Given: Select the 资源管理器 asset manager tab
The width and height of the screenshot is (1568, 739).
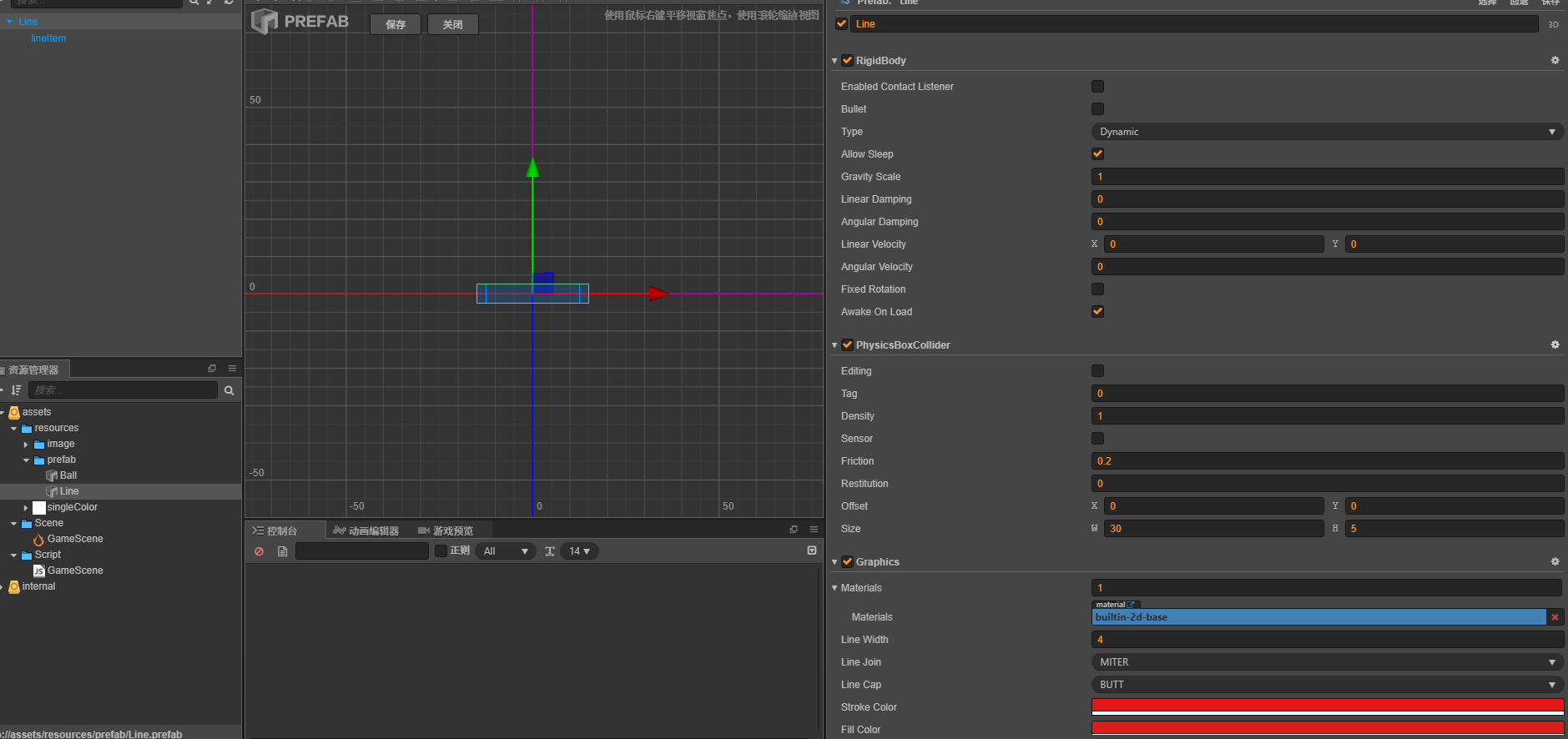Looking at the screenshot, I should (33, 369).
